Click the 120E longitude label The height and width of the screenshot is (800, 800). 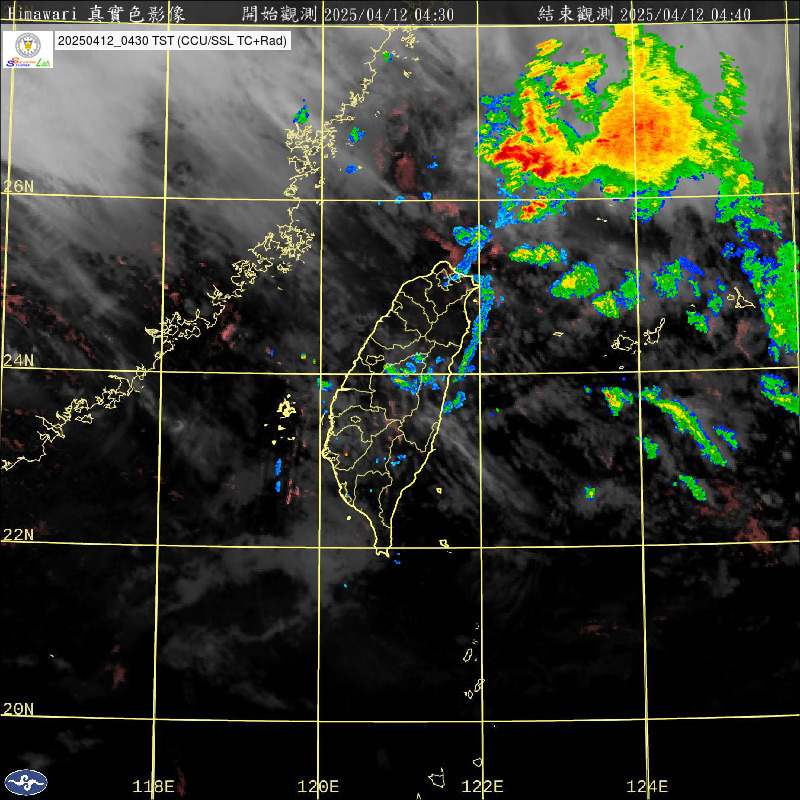click(319, 786)
